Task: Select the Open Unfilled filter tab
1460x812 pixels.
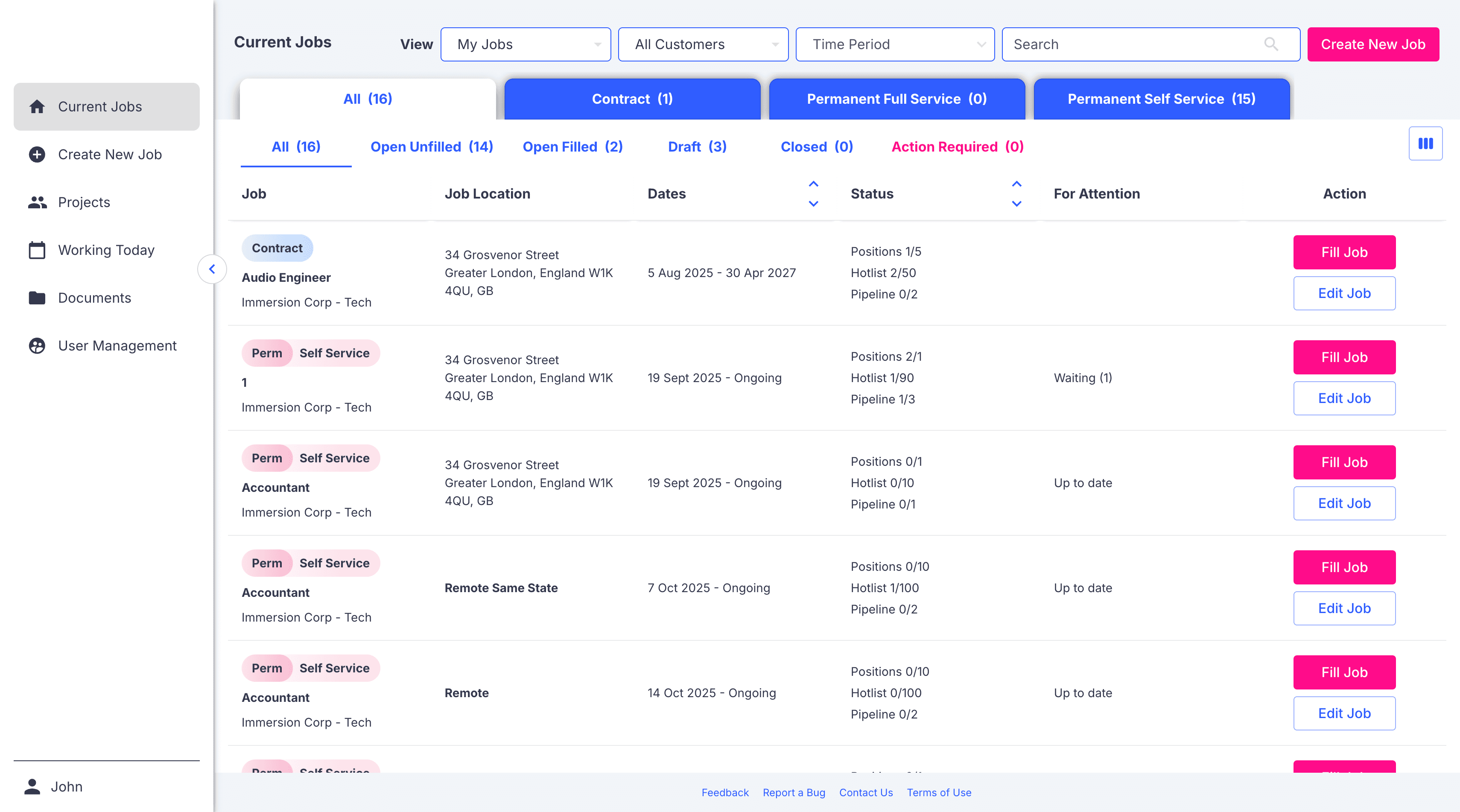Action: pos(431,147)
